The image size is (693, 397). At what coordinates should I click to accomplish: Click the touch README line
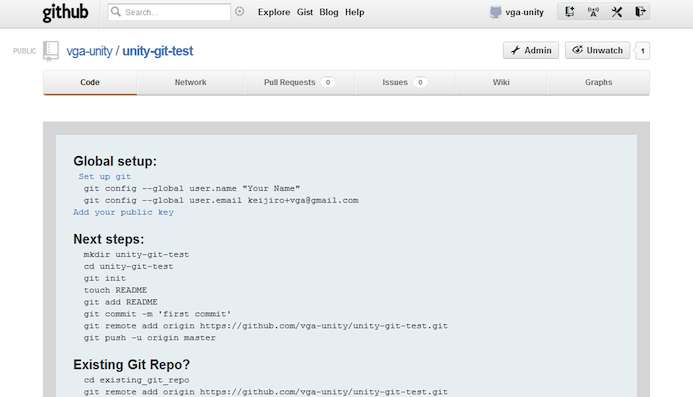[x=115, y=290]
